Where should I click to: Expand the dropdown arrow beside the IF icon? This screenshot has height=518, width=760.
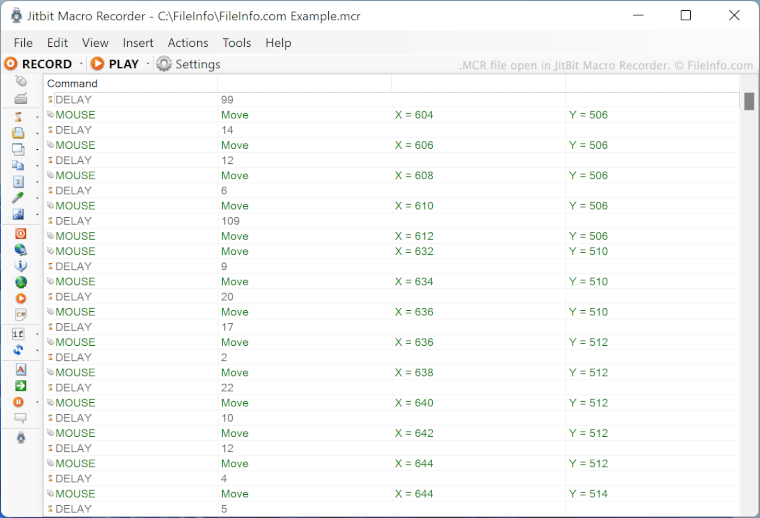click(x=37, y=334)
